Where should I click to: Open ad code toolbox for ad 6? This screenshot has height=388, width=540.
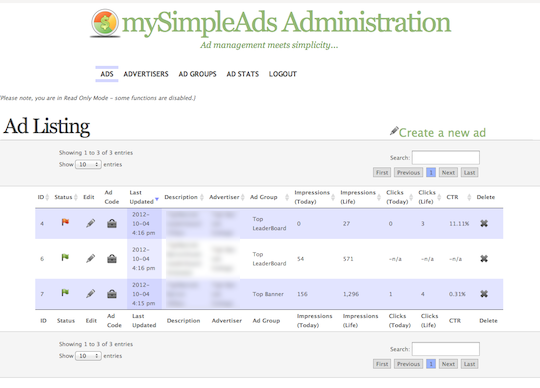pos(112,259)
